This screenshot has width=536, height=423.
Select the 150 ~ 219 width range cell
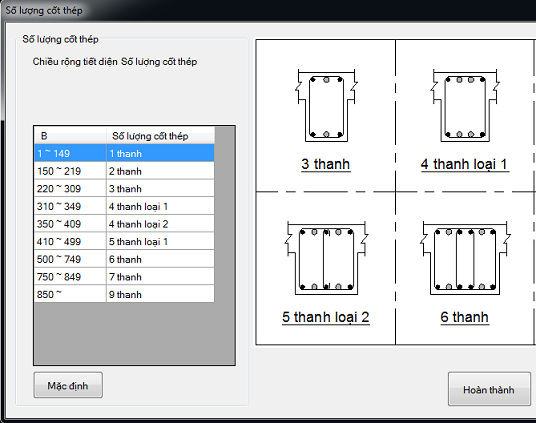click(70, 171)
